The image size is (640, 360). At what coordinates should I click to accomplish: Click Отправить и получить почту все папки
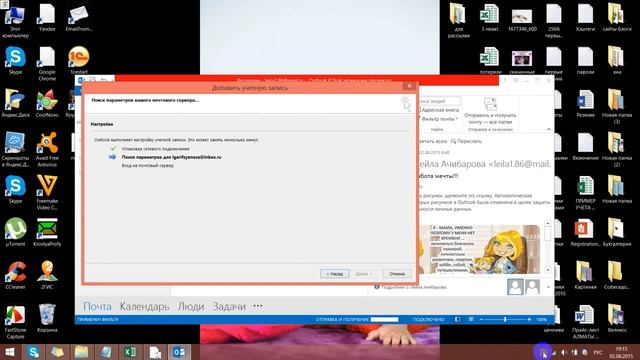(x=490, y=111)
